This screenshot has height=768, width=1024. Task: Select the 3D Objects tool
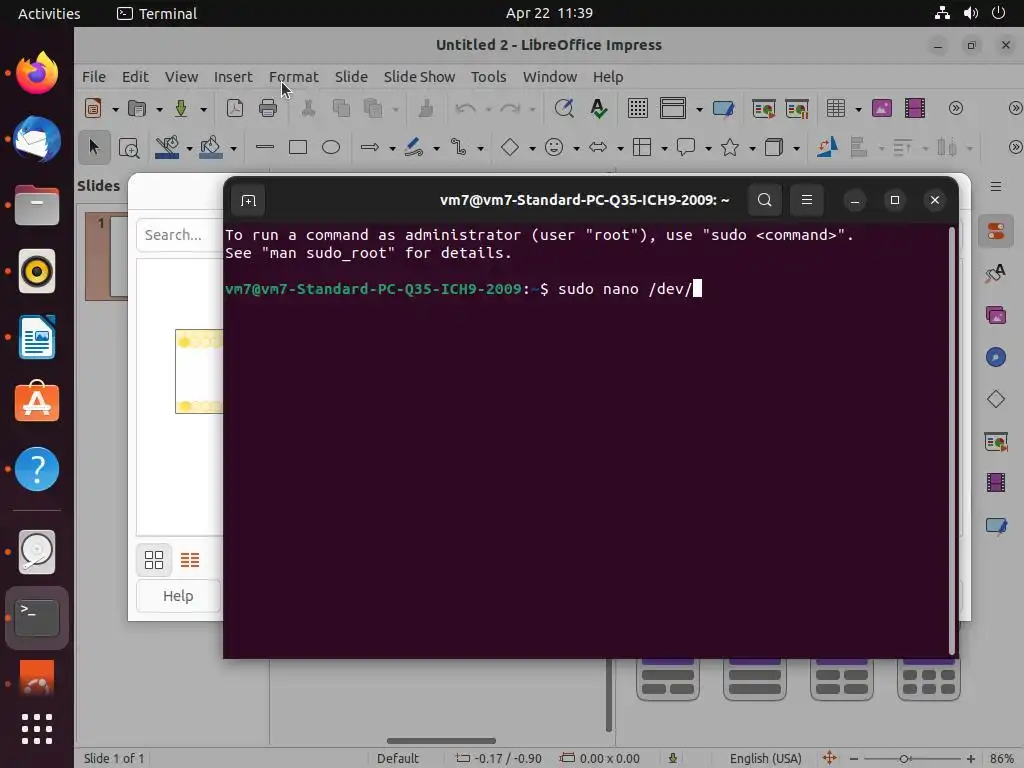(x=774, y=148)
